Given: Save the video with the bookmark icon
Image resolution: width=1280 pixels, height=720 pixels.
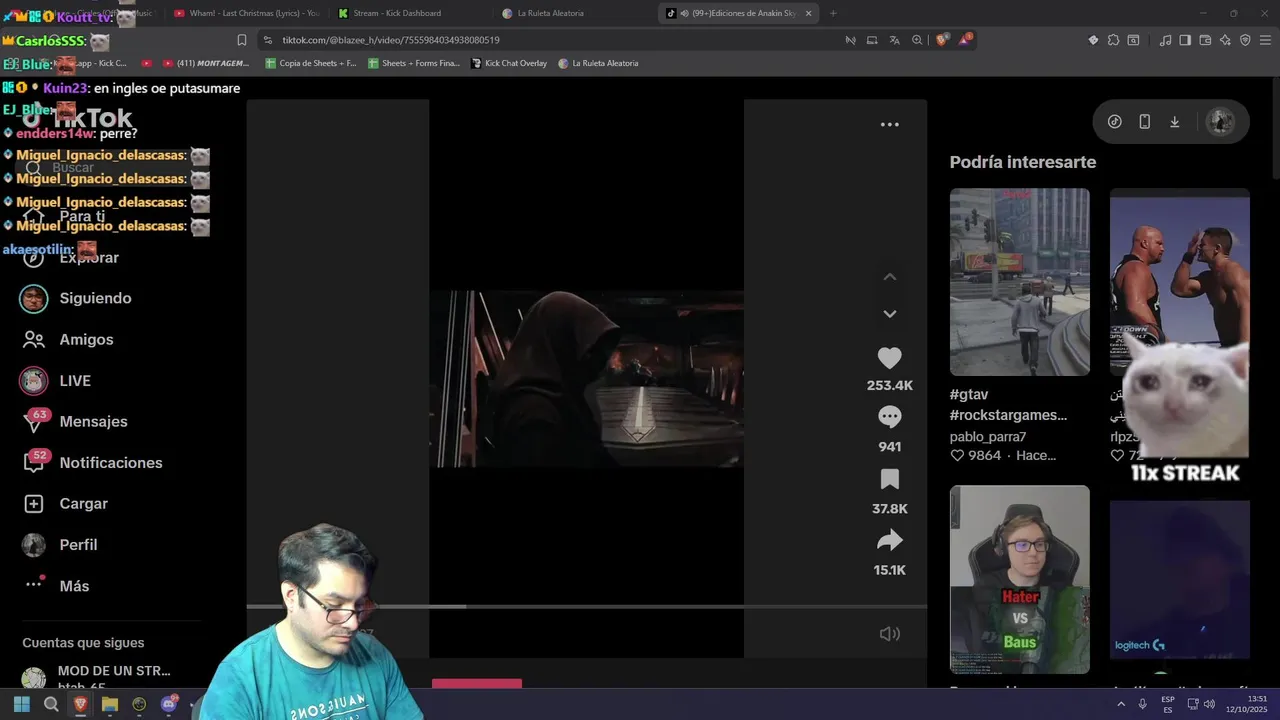Looking at the screenshot, I should pos(889,479).
